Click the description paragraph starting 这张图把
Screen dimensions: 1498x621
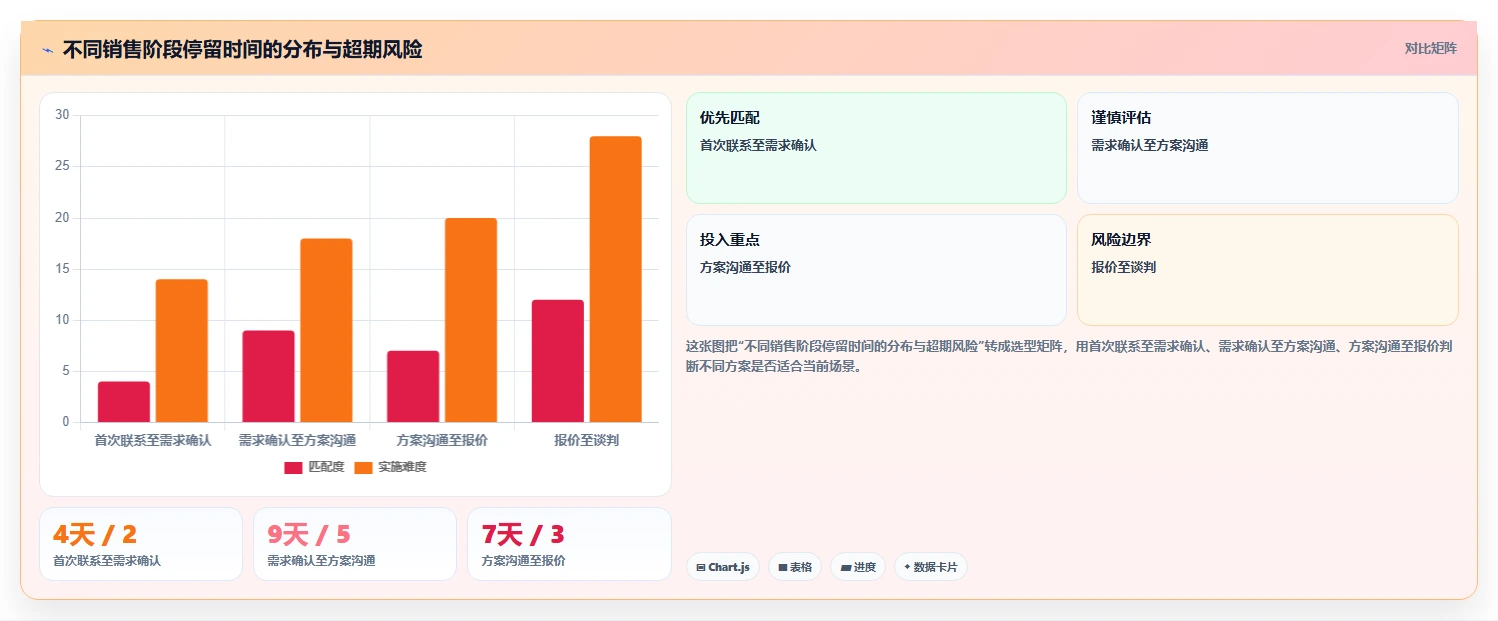coord(1069,356)
